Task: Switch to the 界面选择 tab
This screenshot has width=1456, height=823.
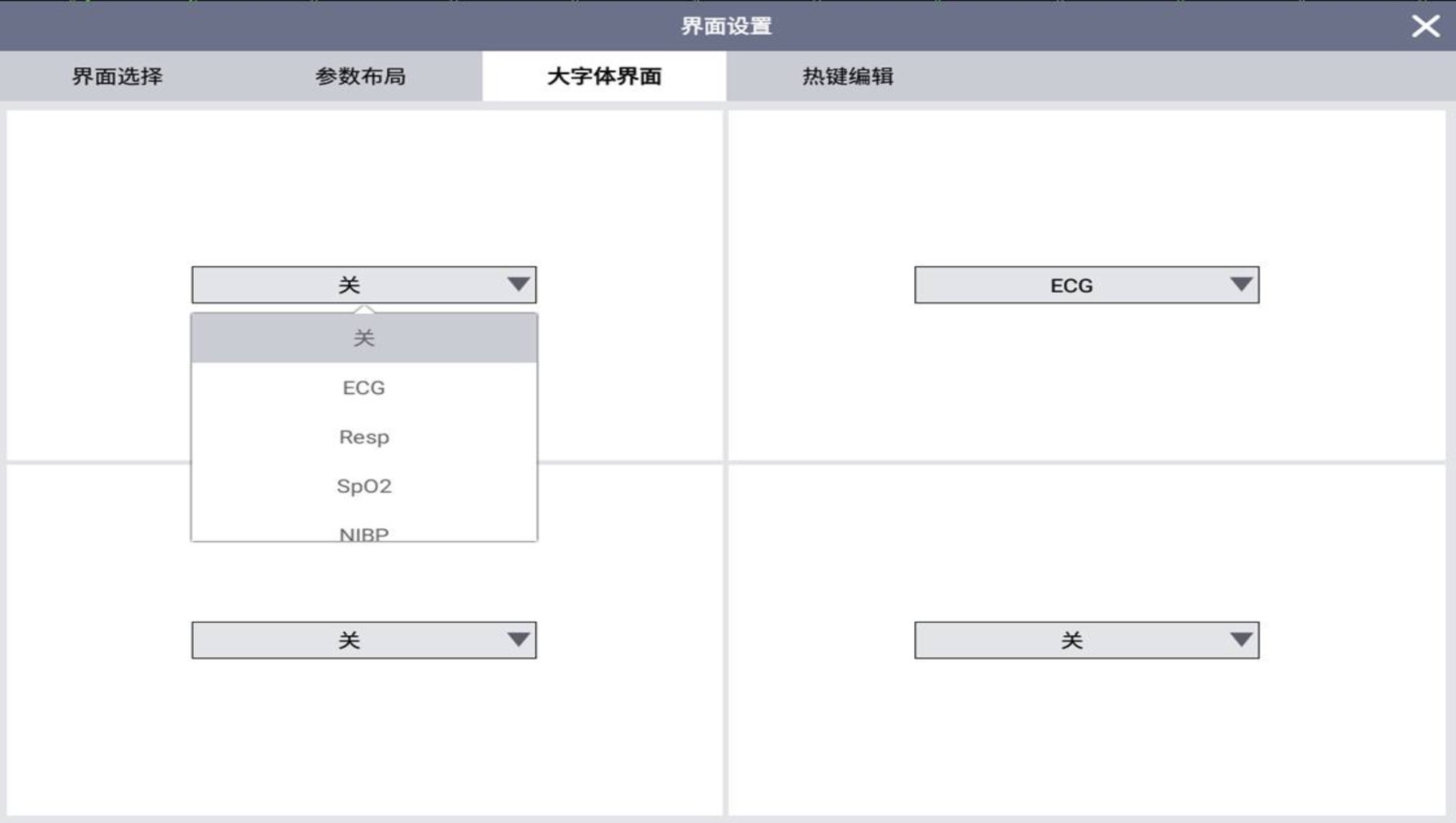Action: 117,76
